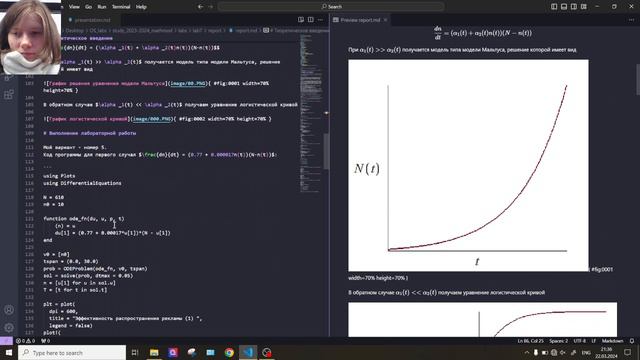Click the preview pane vertical scrollbar
640x360 pixels.
[638, 80]
